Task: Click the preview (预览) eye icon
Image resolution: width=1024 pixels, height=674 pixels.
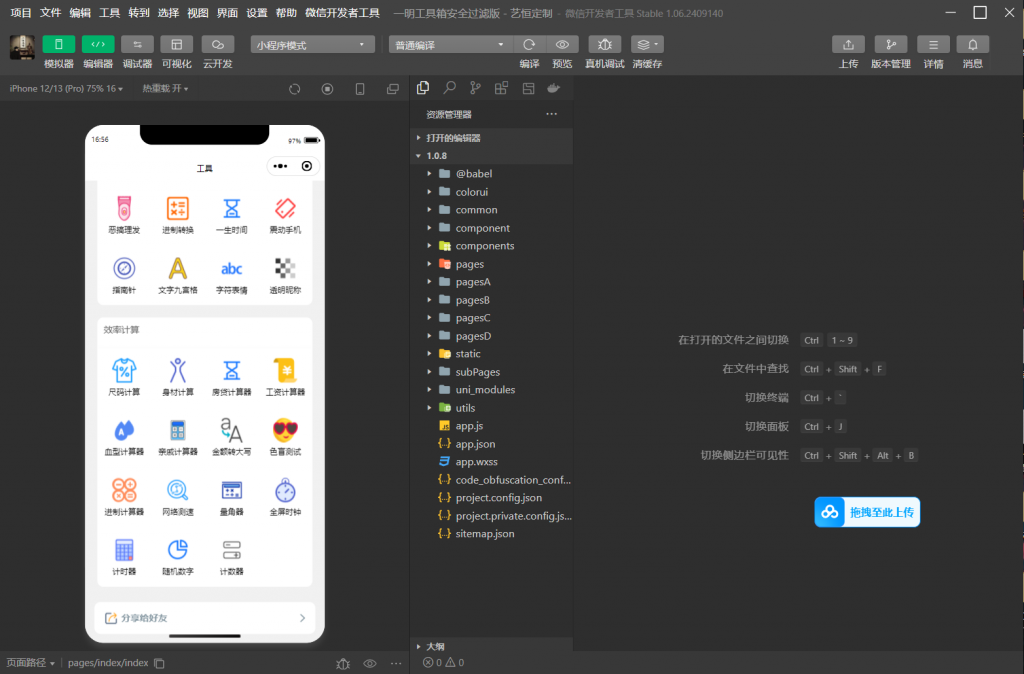Action: [x=562, y=44]
